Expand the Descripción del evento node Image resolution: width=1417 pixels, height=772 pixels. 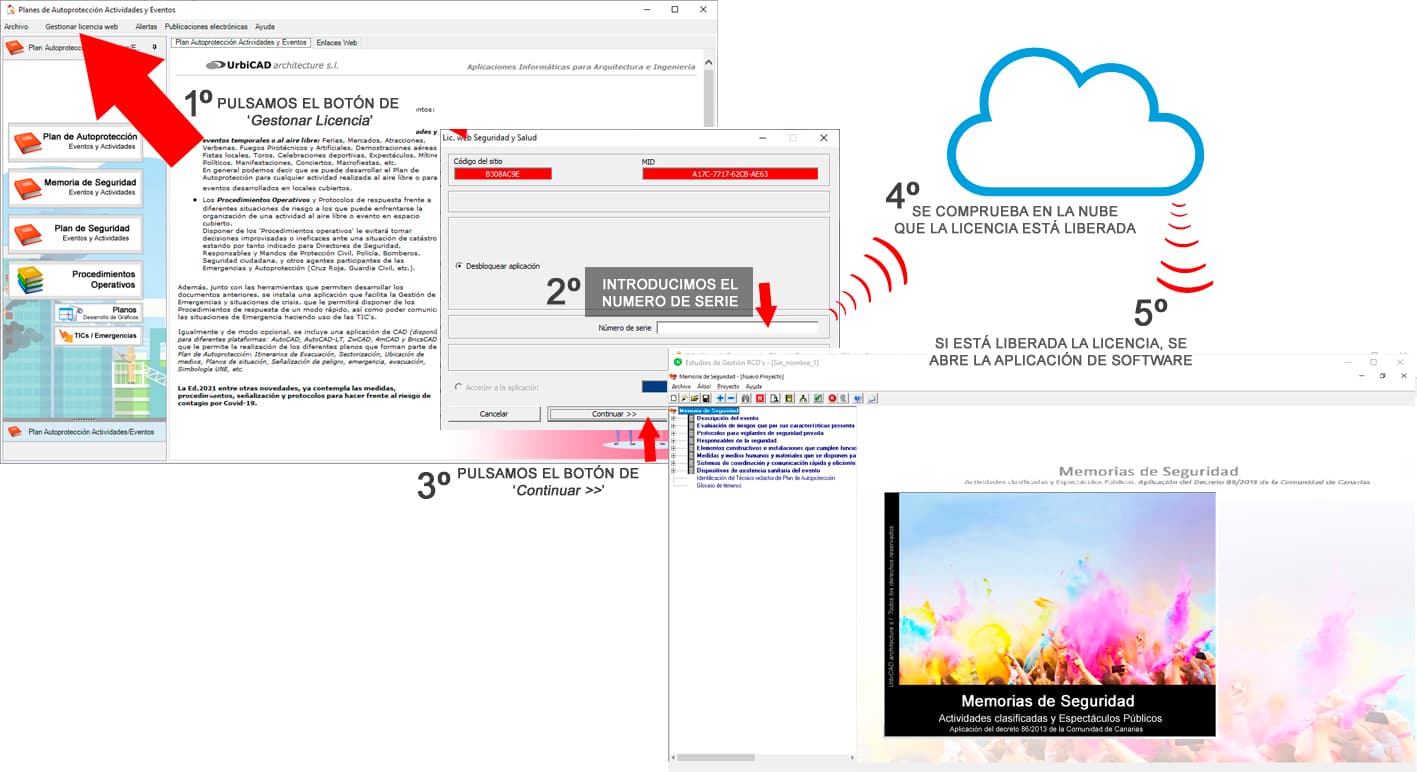pos(673,418)
